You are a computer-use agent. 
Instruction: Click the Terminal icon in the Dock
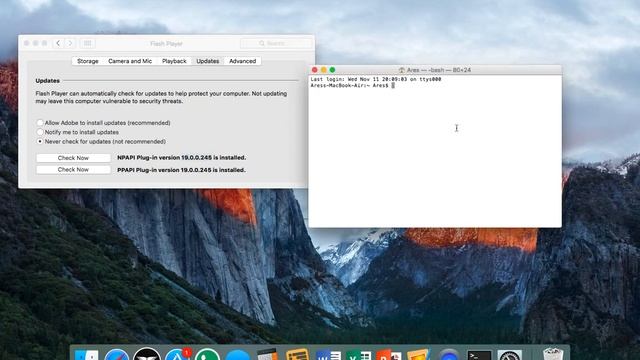479,355
